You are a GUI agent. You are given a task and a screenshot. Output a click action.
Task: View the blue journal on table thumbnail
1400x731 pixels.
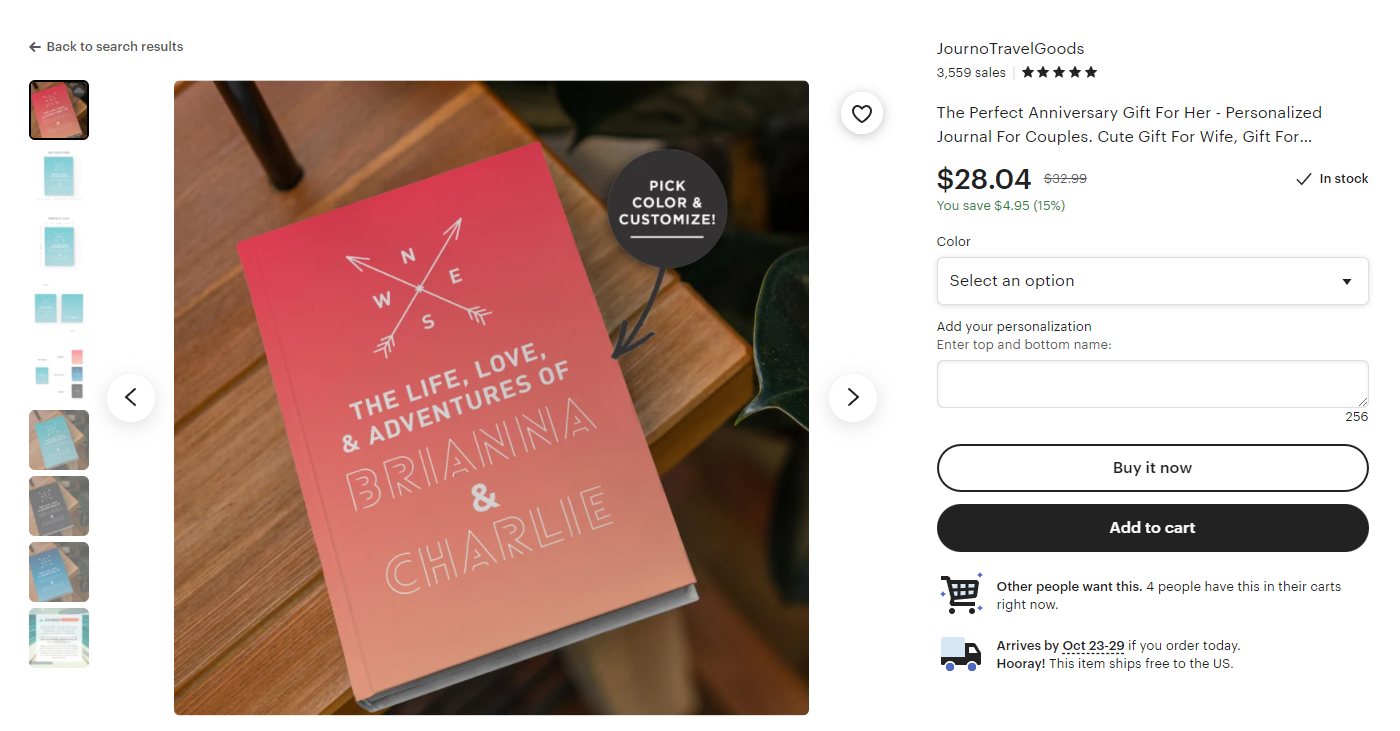pyautogui.click(x=59, y=572)
